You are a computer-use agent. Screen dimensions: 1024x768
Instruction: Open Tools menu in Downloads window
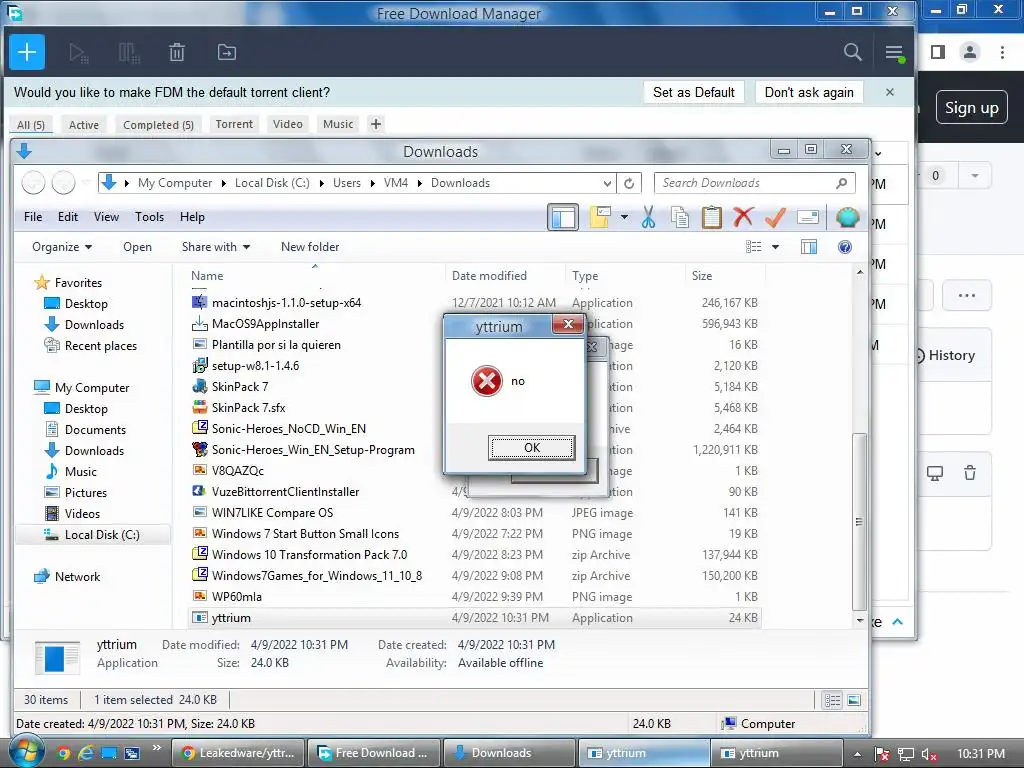click(x=150, y=217)
